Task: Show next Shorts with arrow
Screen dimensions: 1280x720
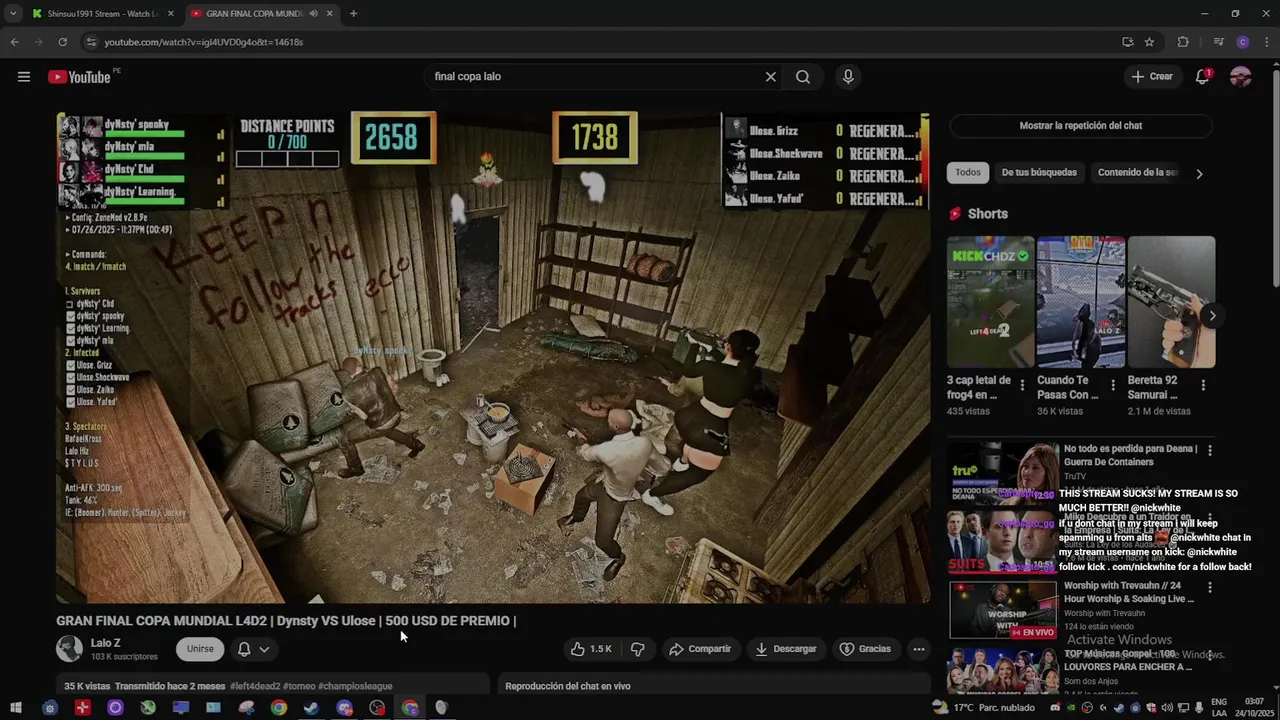Action: (x=1212, y=316)
